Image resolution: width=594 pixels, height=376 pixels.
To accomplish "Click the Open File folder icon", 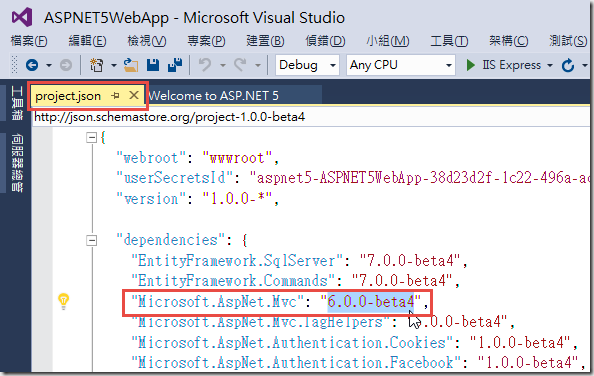I will point(131,65).
